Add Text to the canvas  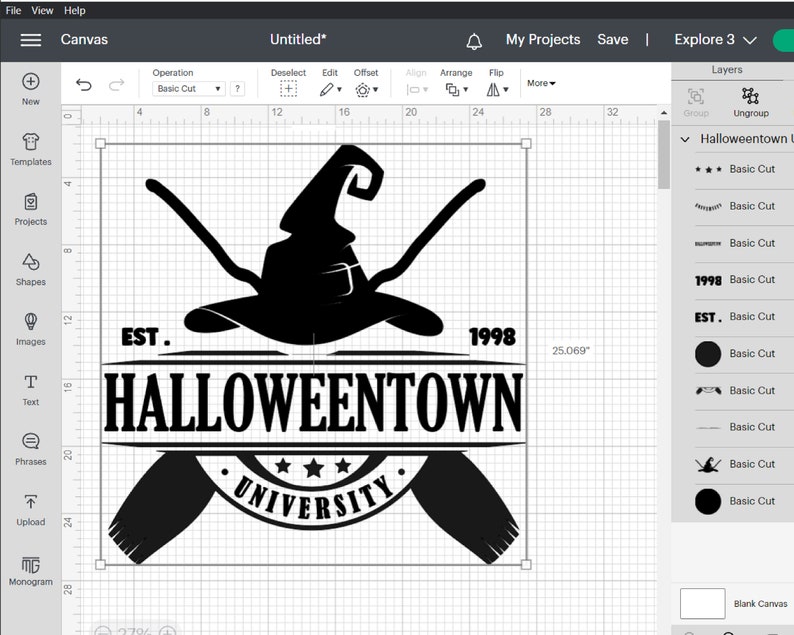pyautogui.click(x=30, y=389)
